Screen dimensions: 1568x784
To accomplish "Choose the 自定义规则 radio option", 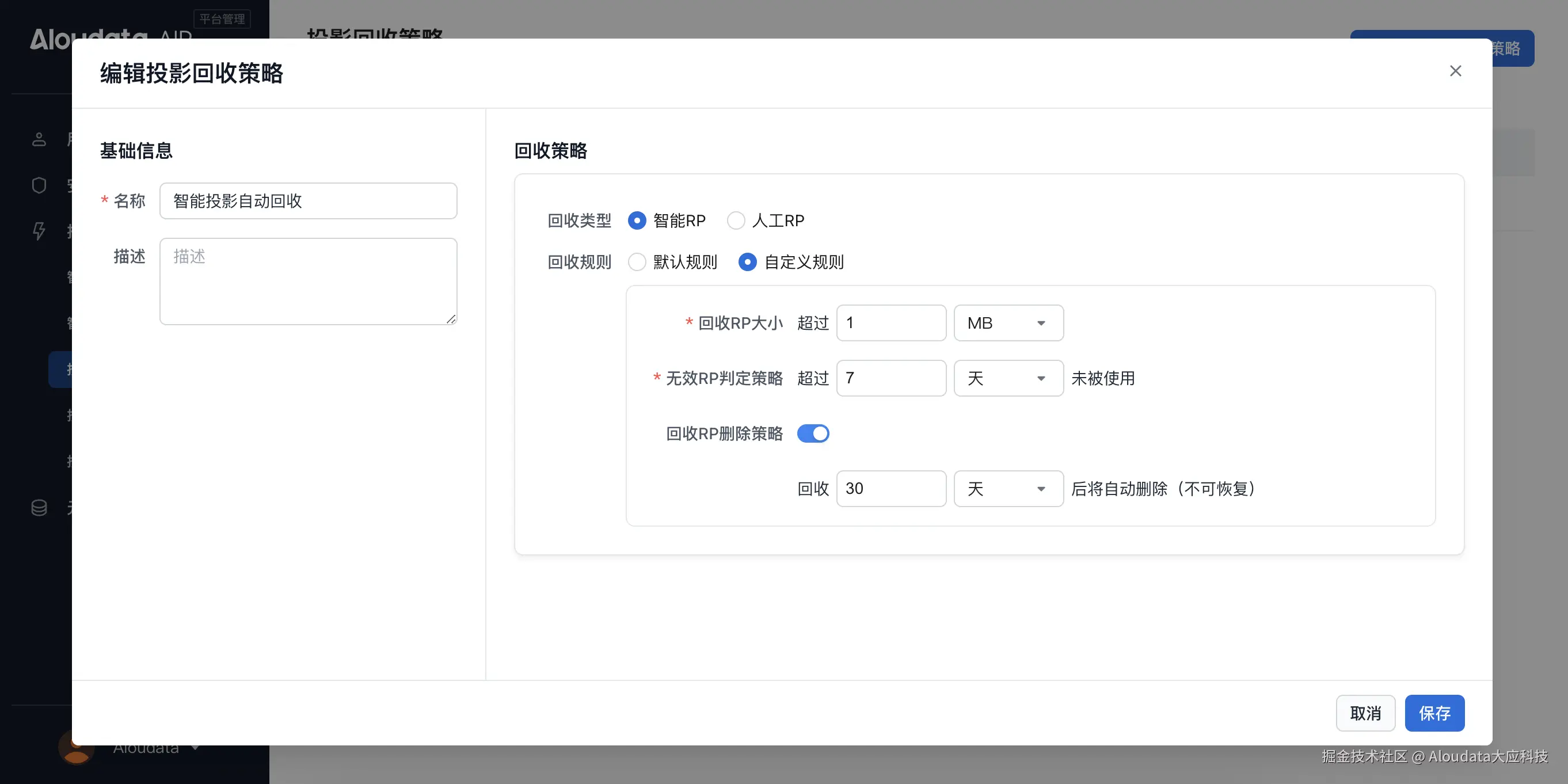I will click(x=748, y=262).
